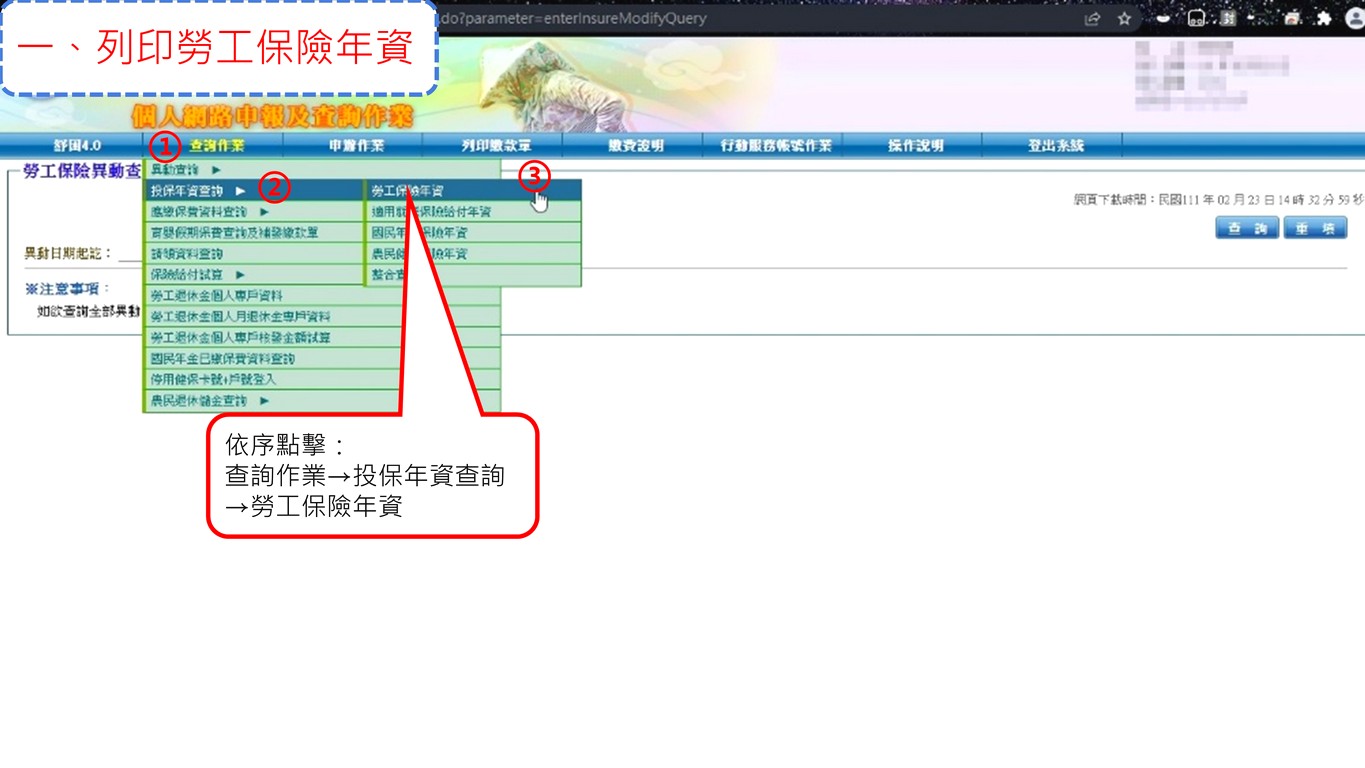The width and height of the screenshot is (1365, 768).
Task: Expand the 異動查詢 submenu arrow
Action: point(216,170)
